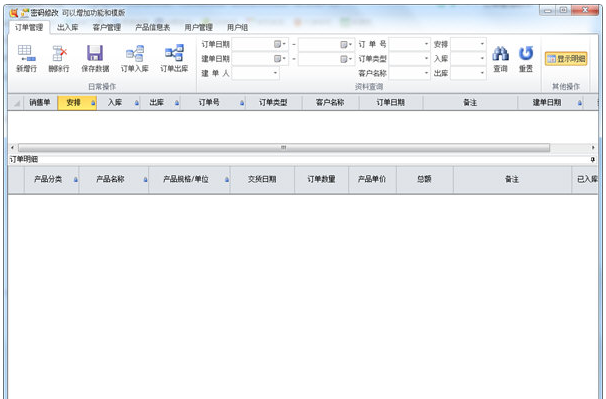The height and width of the screenshot is (399, 606).
Task: Expand the 安排 filter dropdown
Action: coord(482,44)
